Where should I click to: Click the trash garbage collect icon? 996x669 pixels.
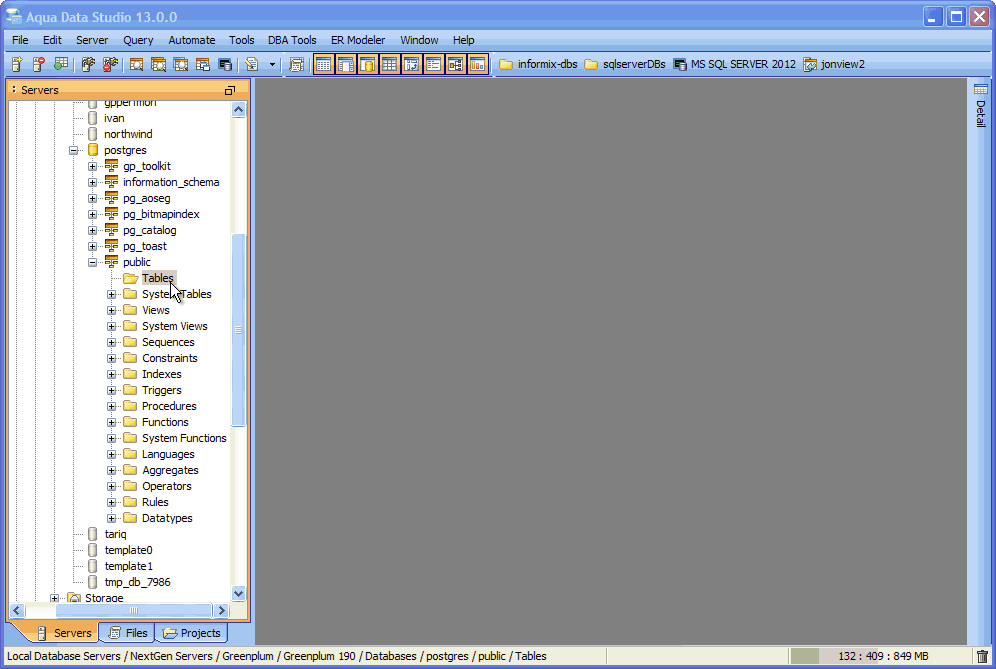click(983, 656)
